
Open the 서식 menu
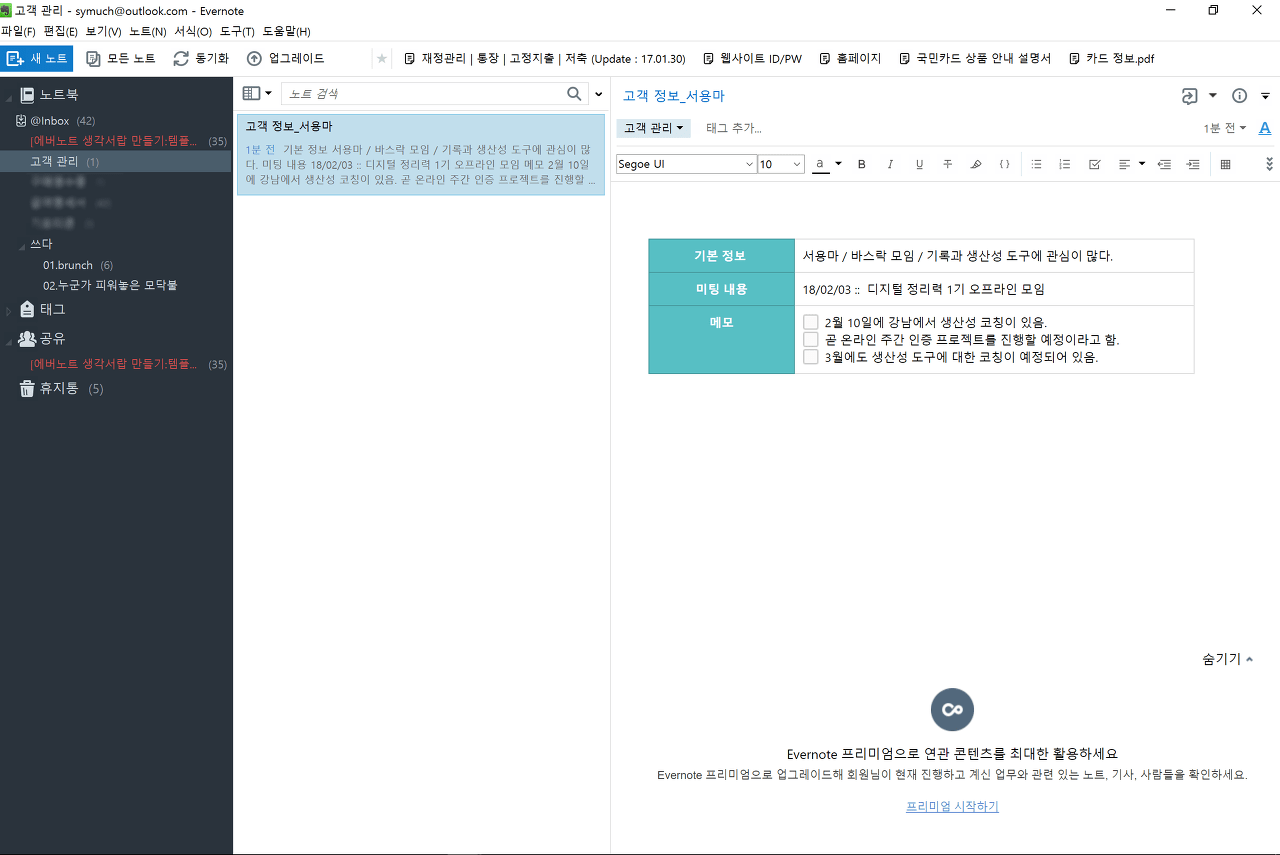pyautogui.click(x=193, y=31)
